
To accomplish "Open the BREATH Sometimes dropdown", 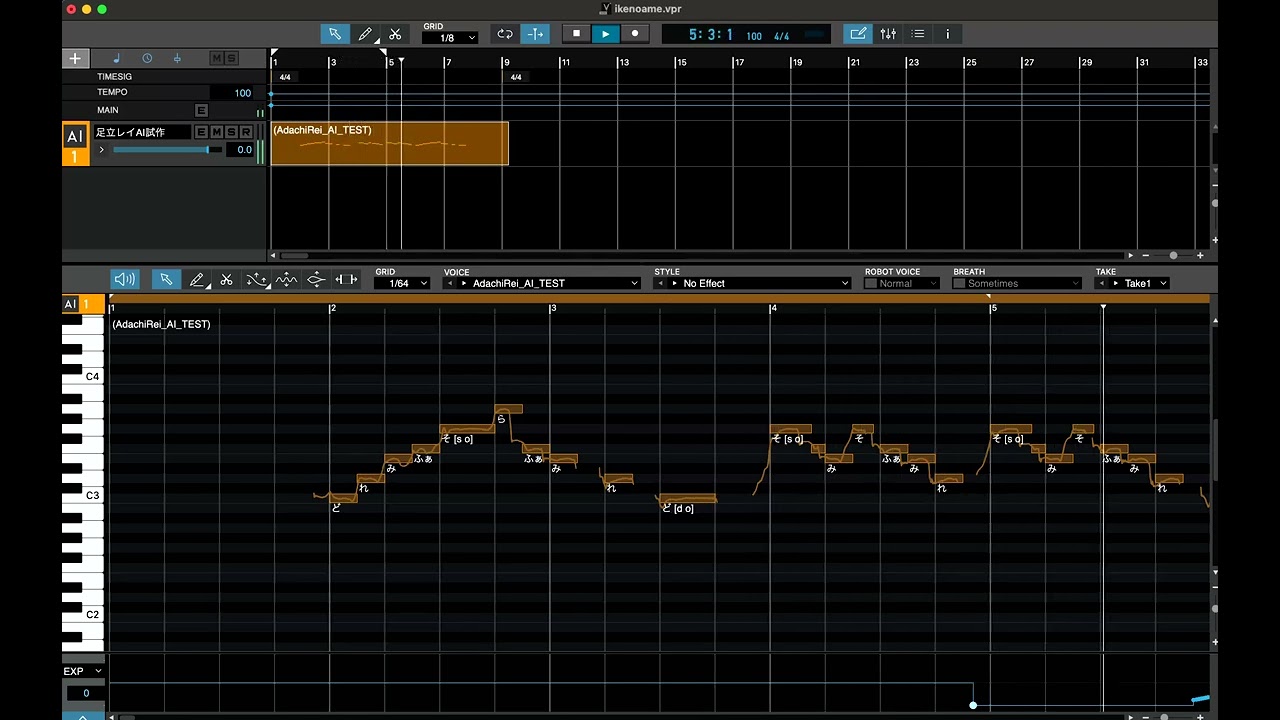I will (x=1024, y=283).
